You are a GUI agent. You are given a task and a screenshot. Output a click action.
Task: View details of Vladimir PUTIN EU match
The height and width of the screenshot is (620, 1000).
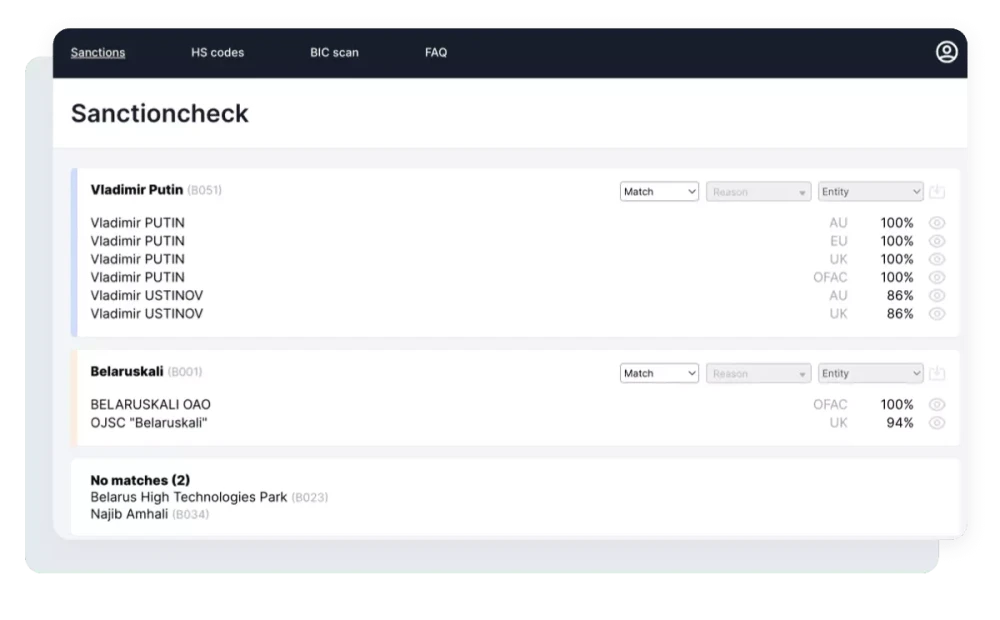[x=937, y=241]
